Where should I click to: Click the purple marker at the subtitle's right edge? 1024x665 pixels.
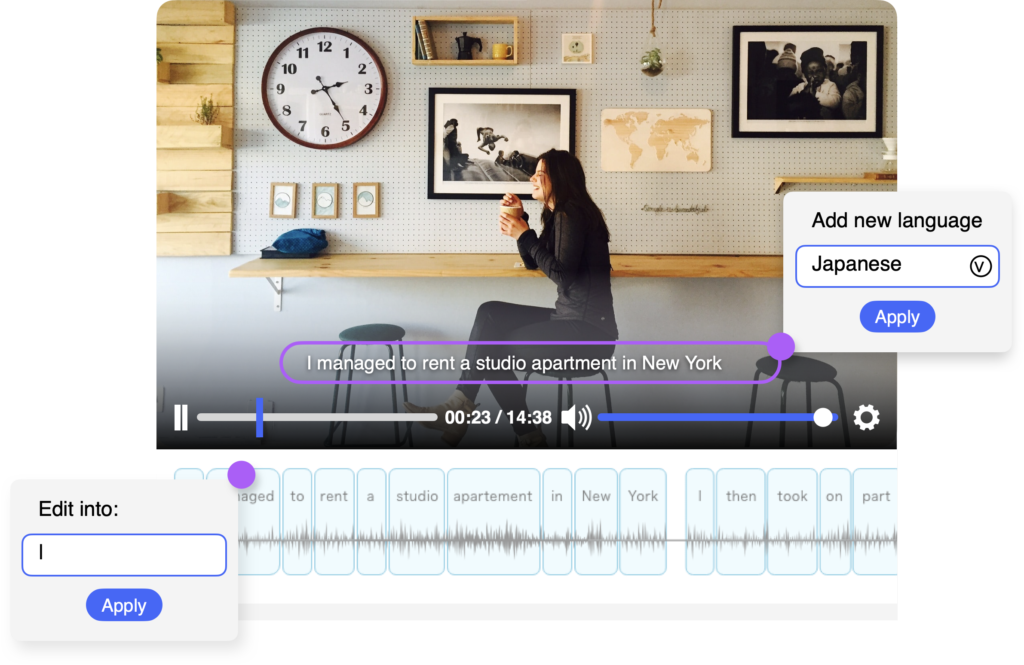[x=780, y=347]
